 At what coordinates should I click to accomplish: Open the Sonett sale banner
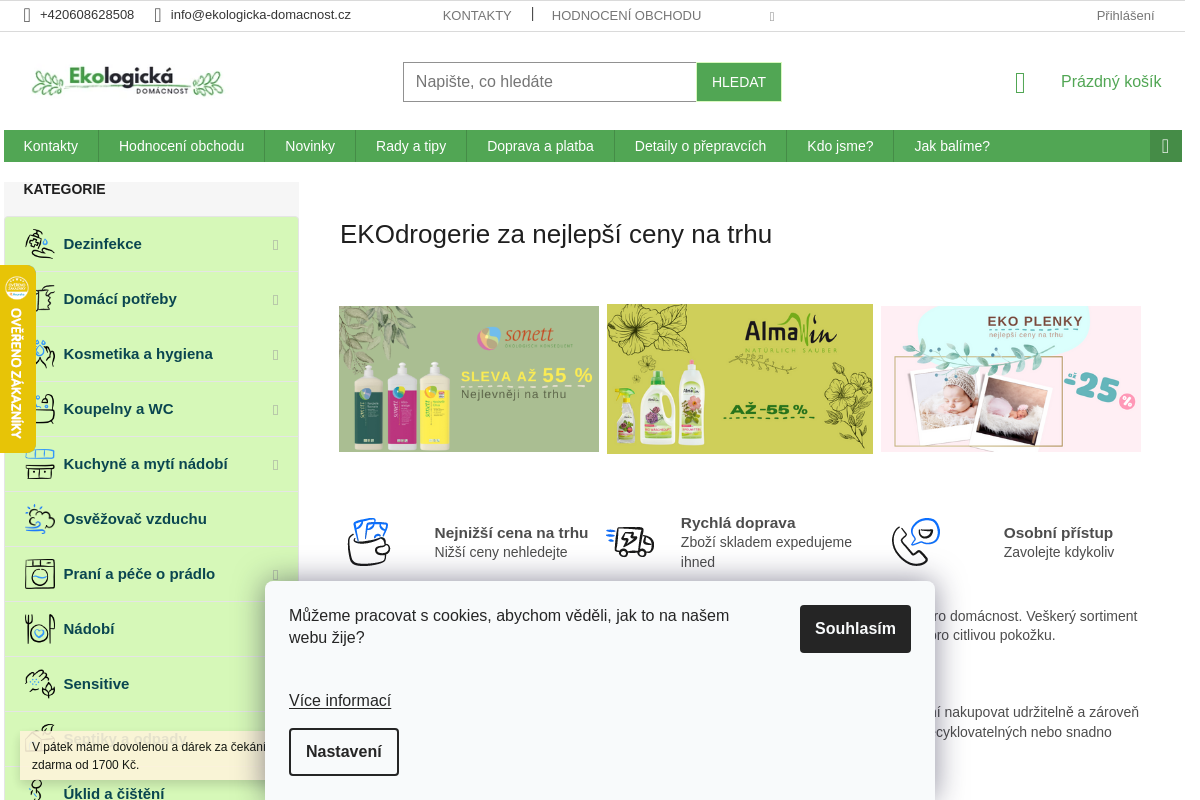coord(469,379)
